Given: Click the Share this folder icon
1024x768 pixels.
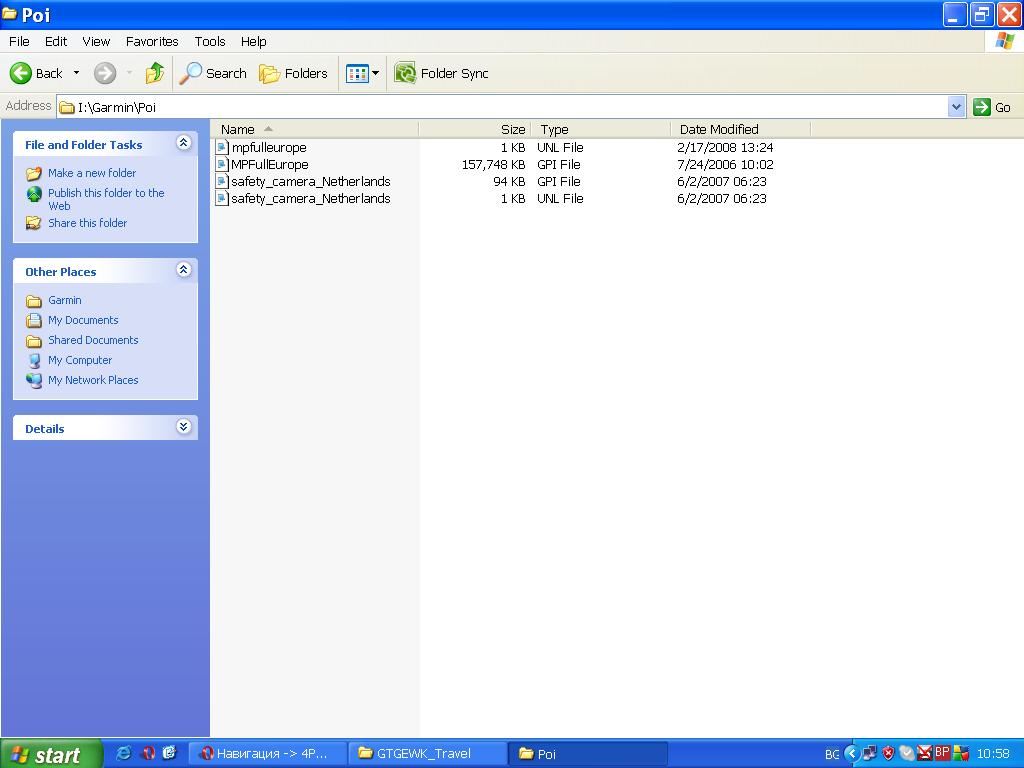Looking at the screenshot, I should [x=33, y=223].
